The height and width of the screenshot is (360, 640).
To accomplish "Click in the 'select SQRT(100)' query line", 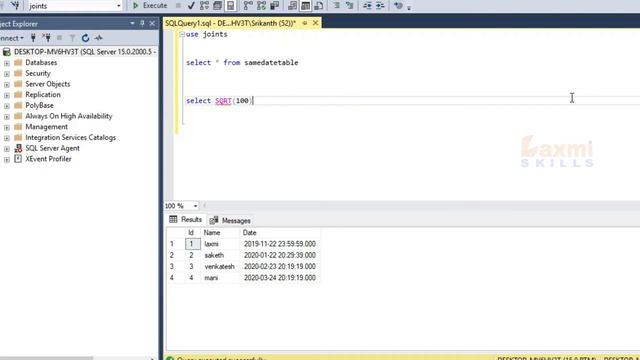I will (219, 101).
